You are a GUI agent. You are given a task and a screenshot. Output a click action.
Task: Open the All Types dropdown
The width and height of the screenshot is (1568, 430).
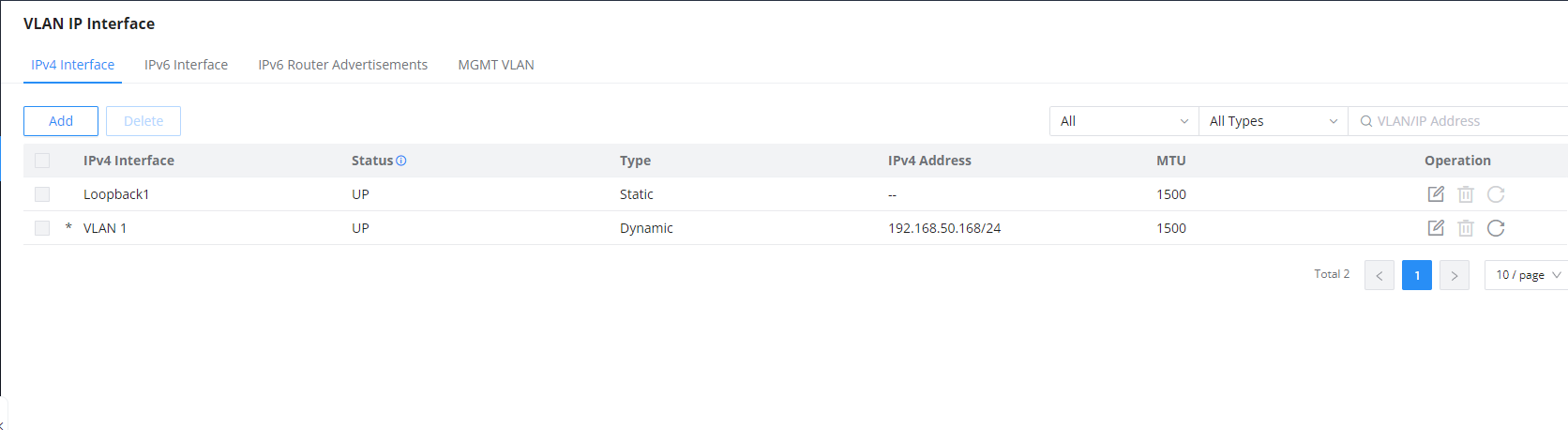1273,121
